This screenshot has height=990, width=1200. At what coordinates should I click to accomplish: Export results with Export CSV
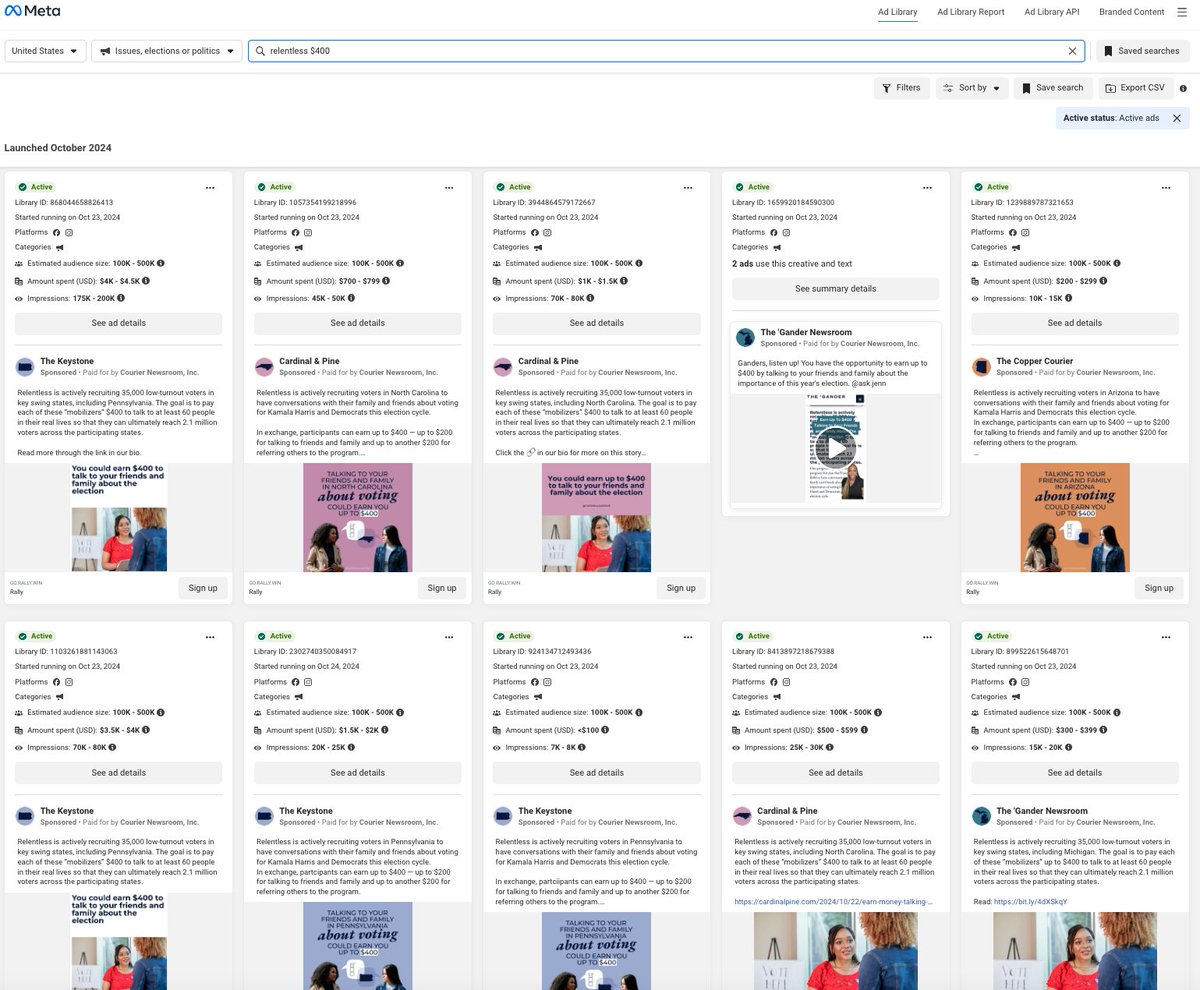tap(1136, 88)
